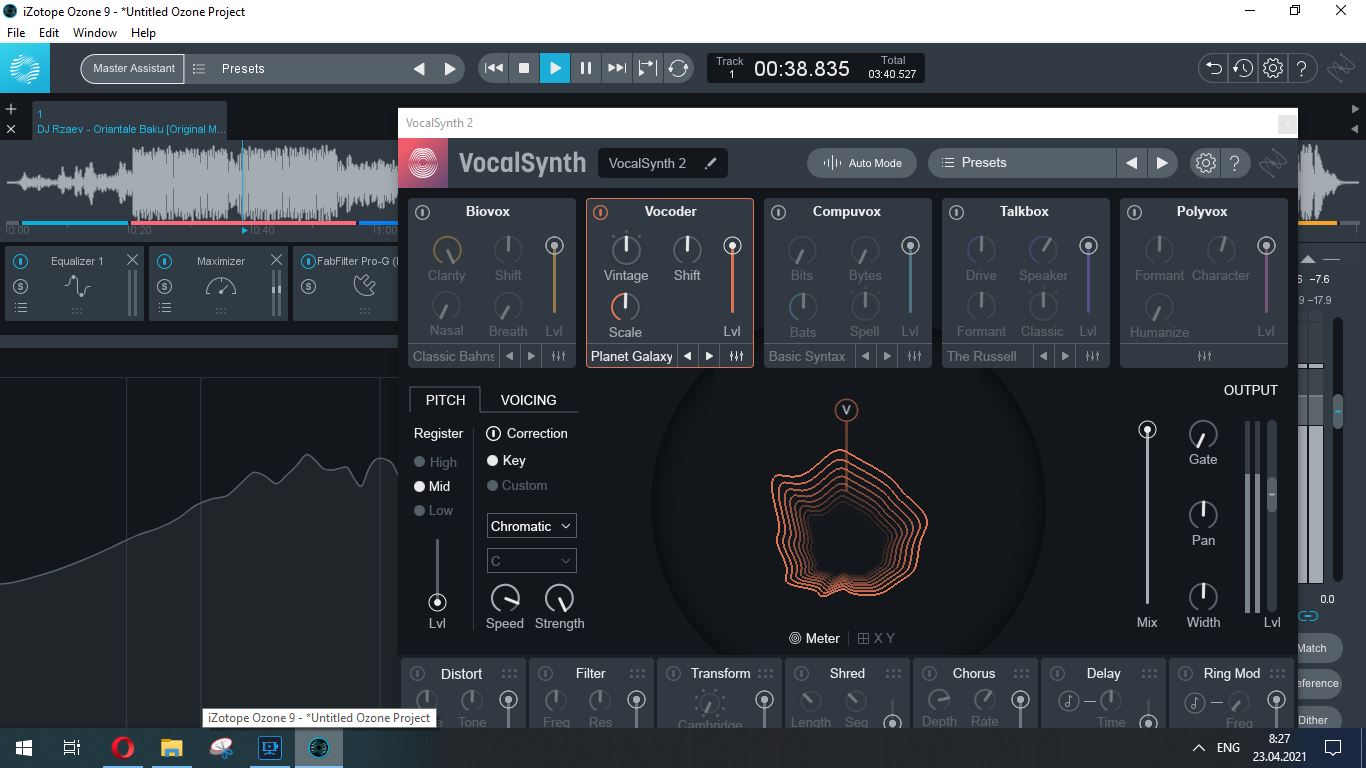Open Polyvox advanced settings sliders icon

[1204, 356]
